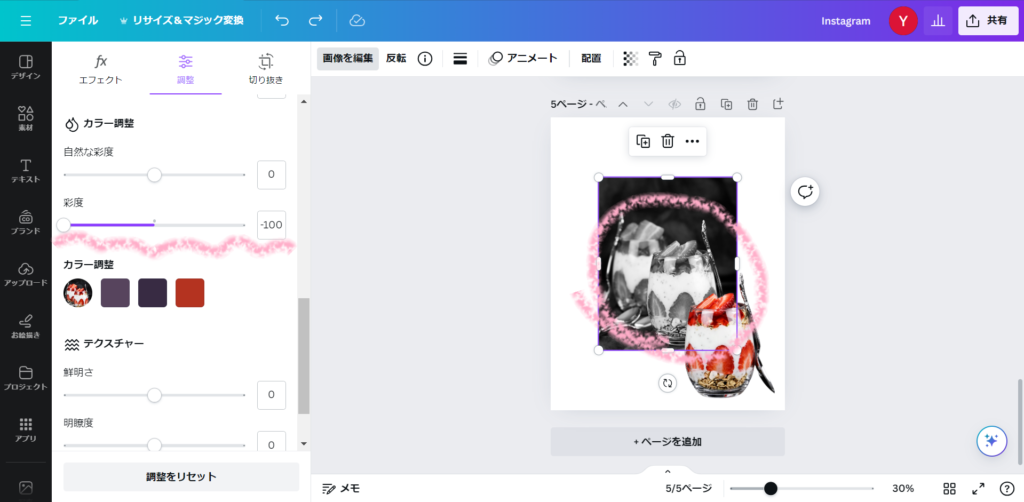The width and height of the screenshot is (1024, 502).
Task: Open the floating more options dots
Action: click(692, 142)
